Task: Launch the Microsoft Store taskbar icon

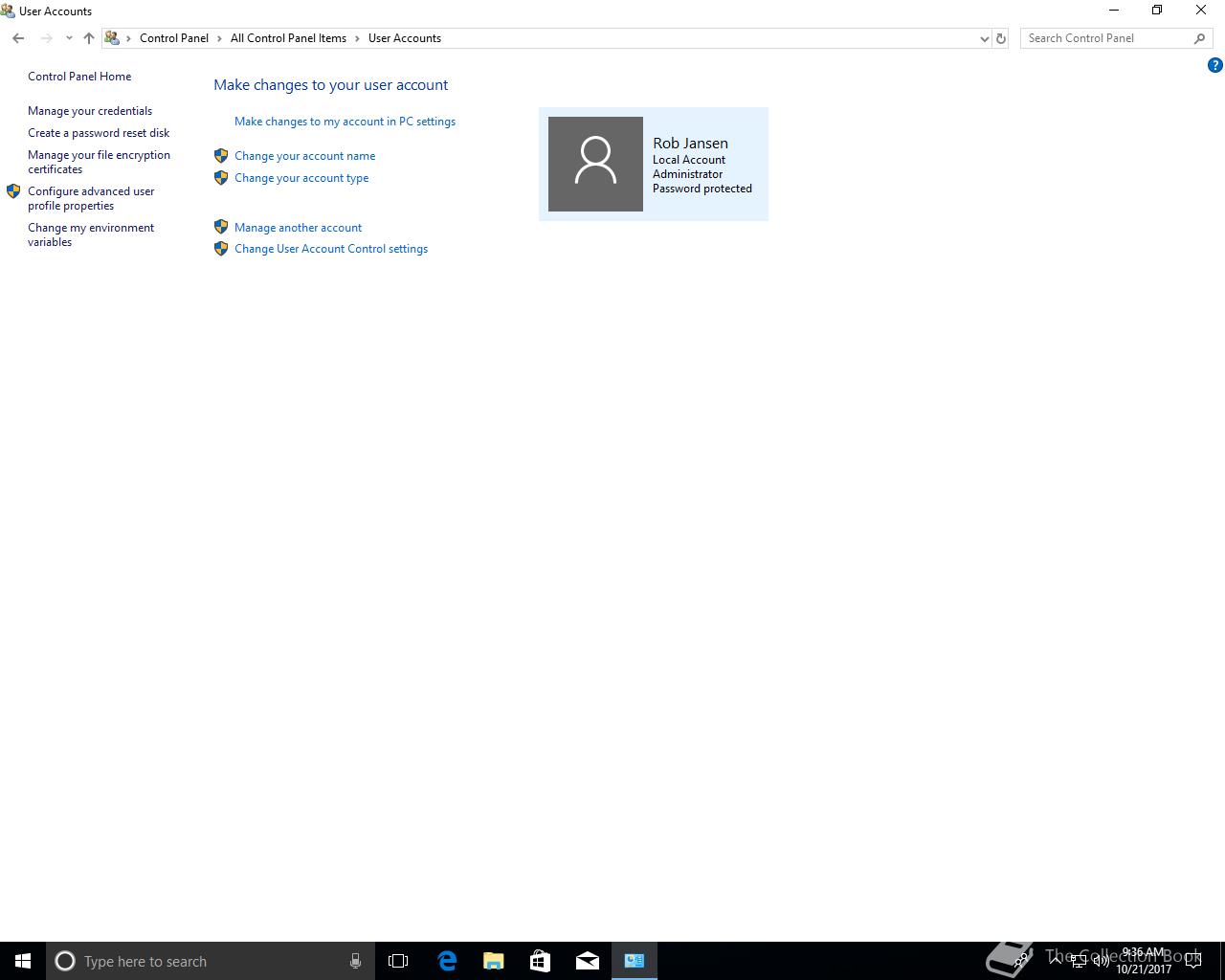Action: coord(541,961)
